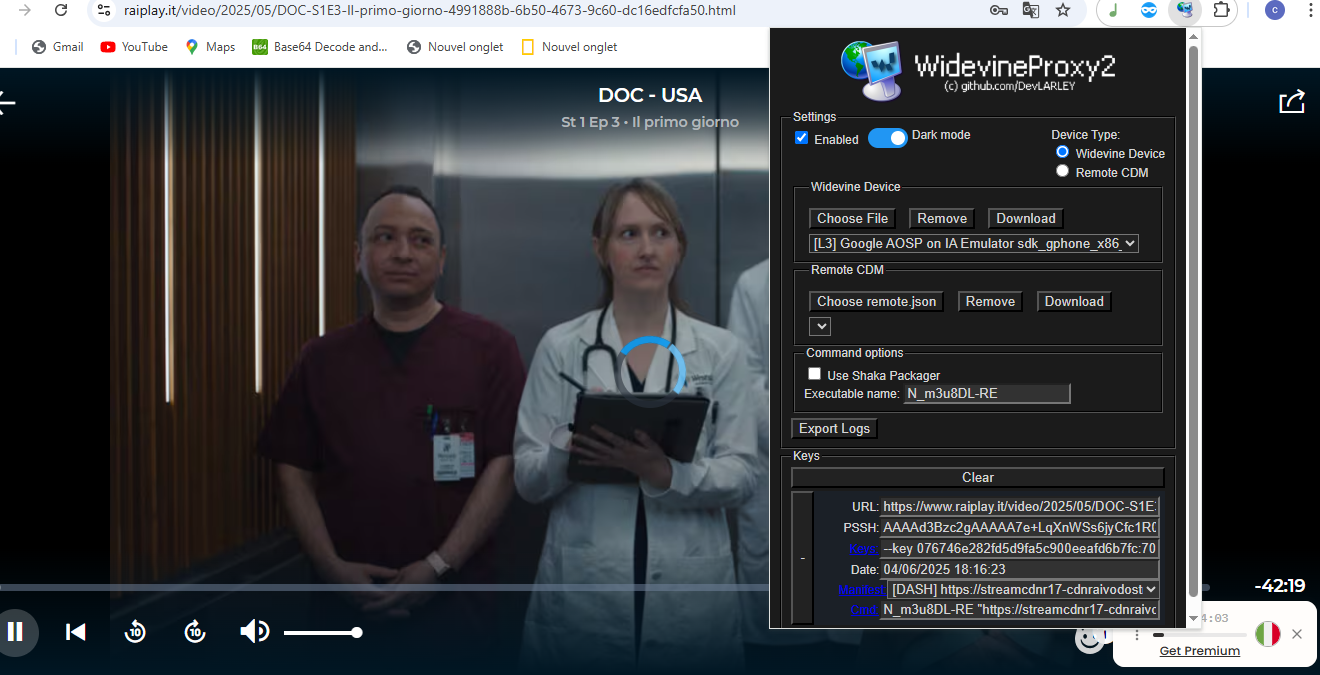The image size is (1320, 675).
Task: Click the Italian flag icon
Action: click(x=1268, y=633)
